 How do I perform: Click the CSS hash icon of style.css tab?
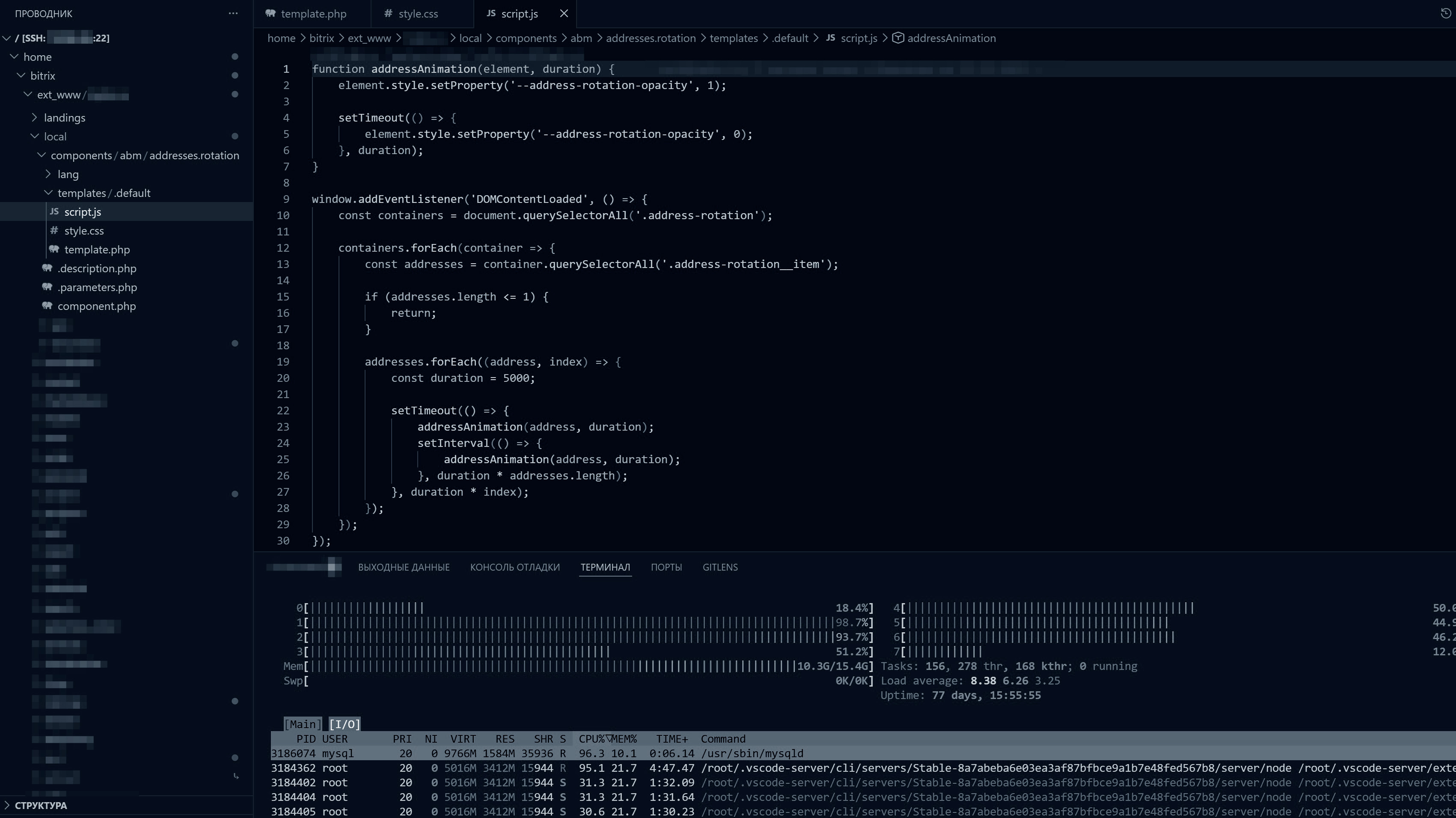(388, 14)
